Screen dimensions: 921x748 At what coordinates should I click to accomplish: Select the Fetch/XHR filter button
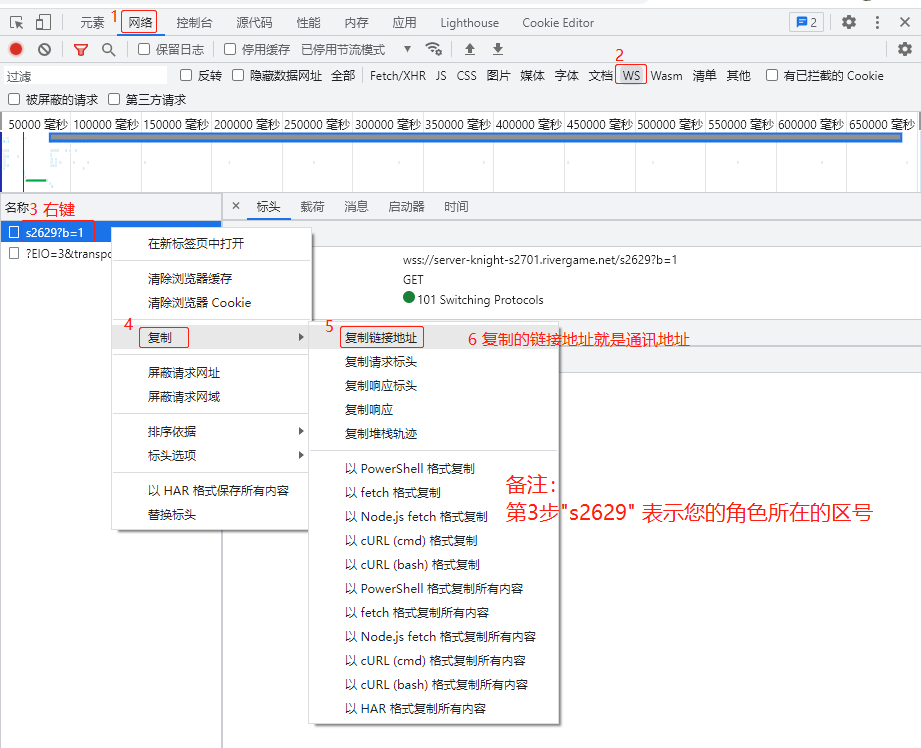tap(397, 75)
